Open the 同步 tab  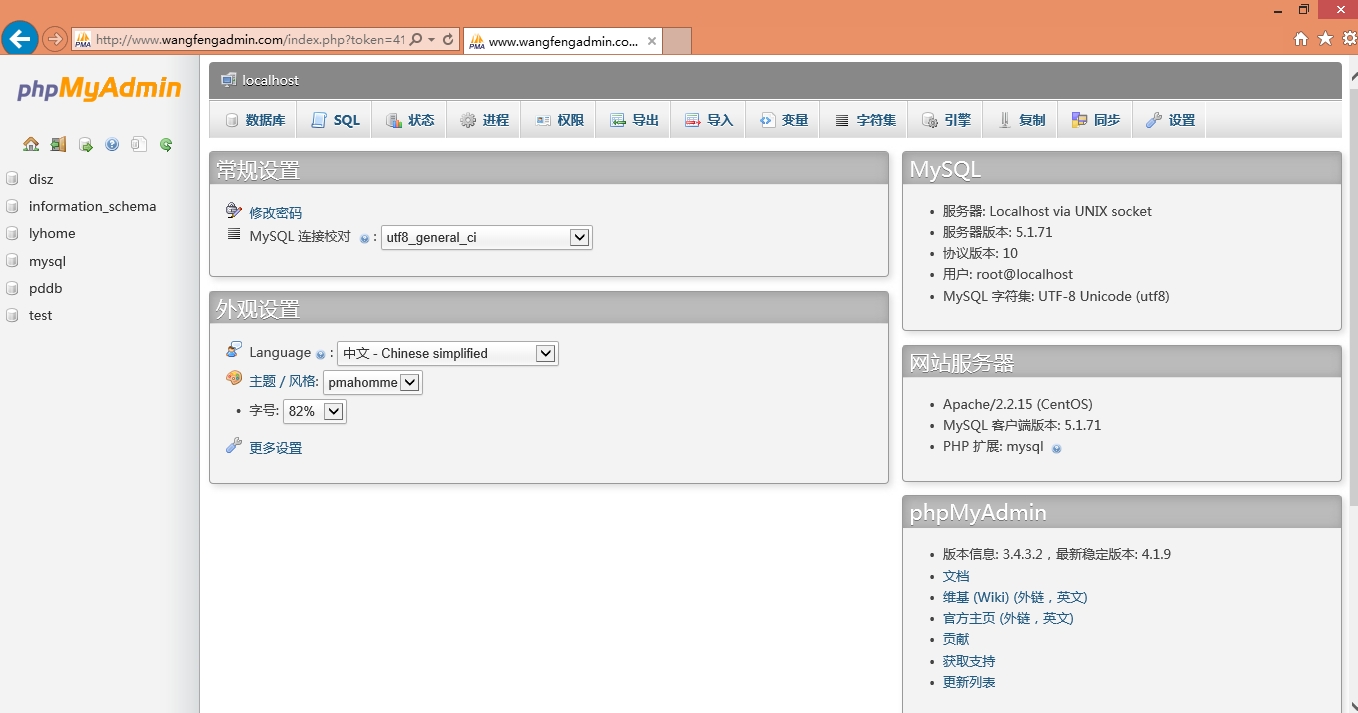pos(1095,120)
